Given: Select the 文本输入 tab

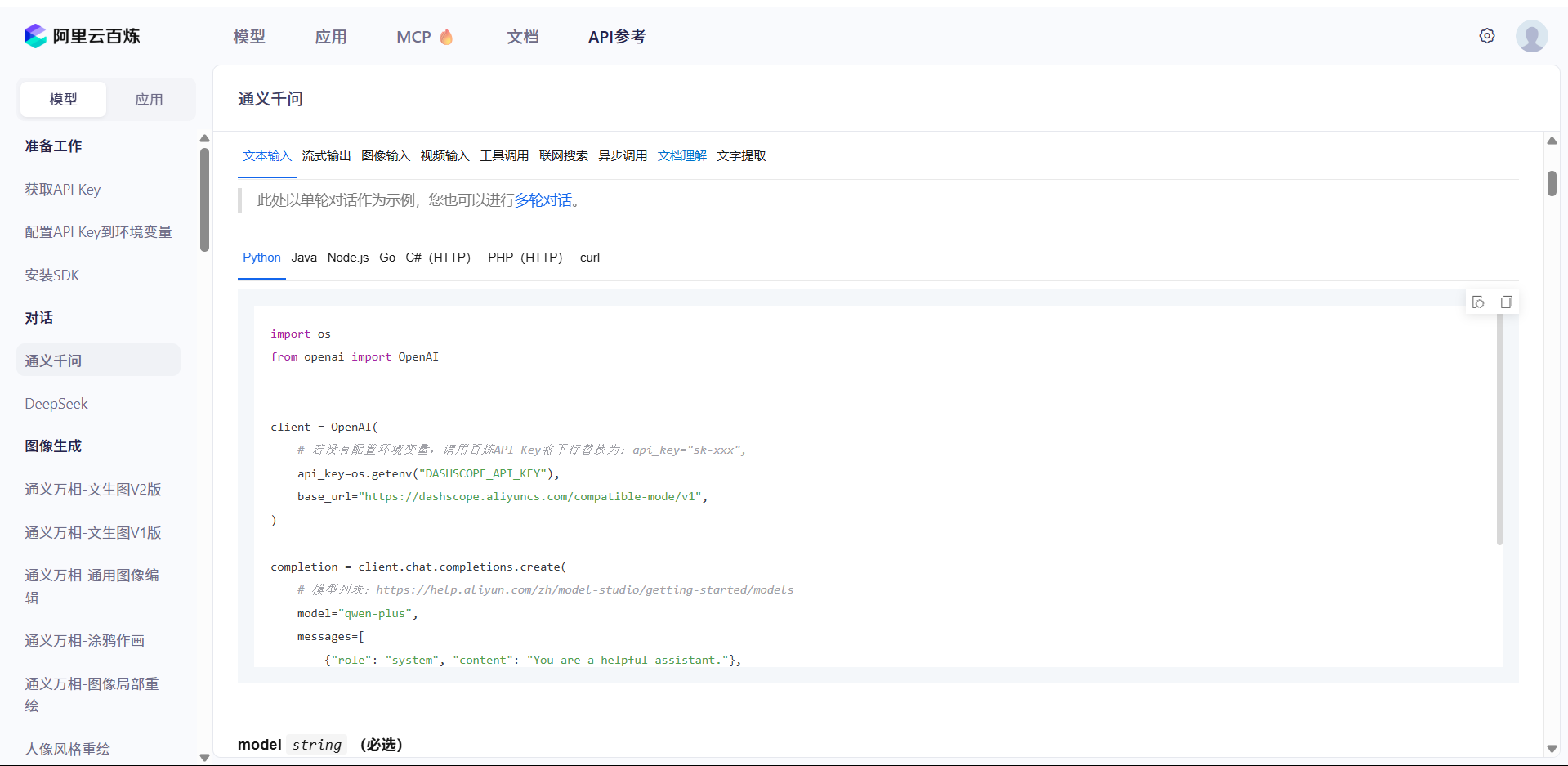Looking at the screenshot, I should coord(267,155).
